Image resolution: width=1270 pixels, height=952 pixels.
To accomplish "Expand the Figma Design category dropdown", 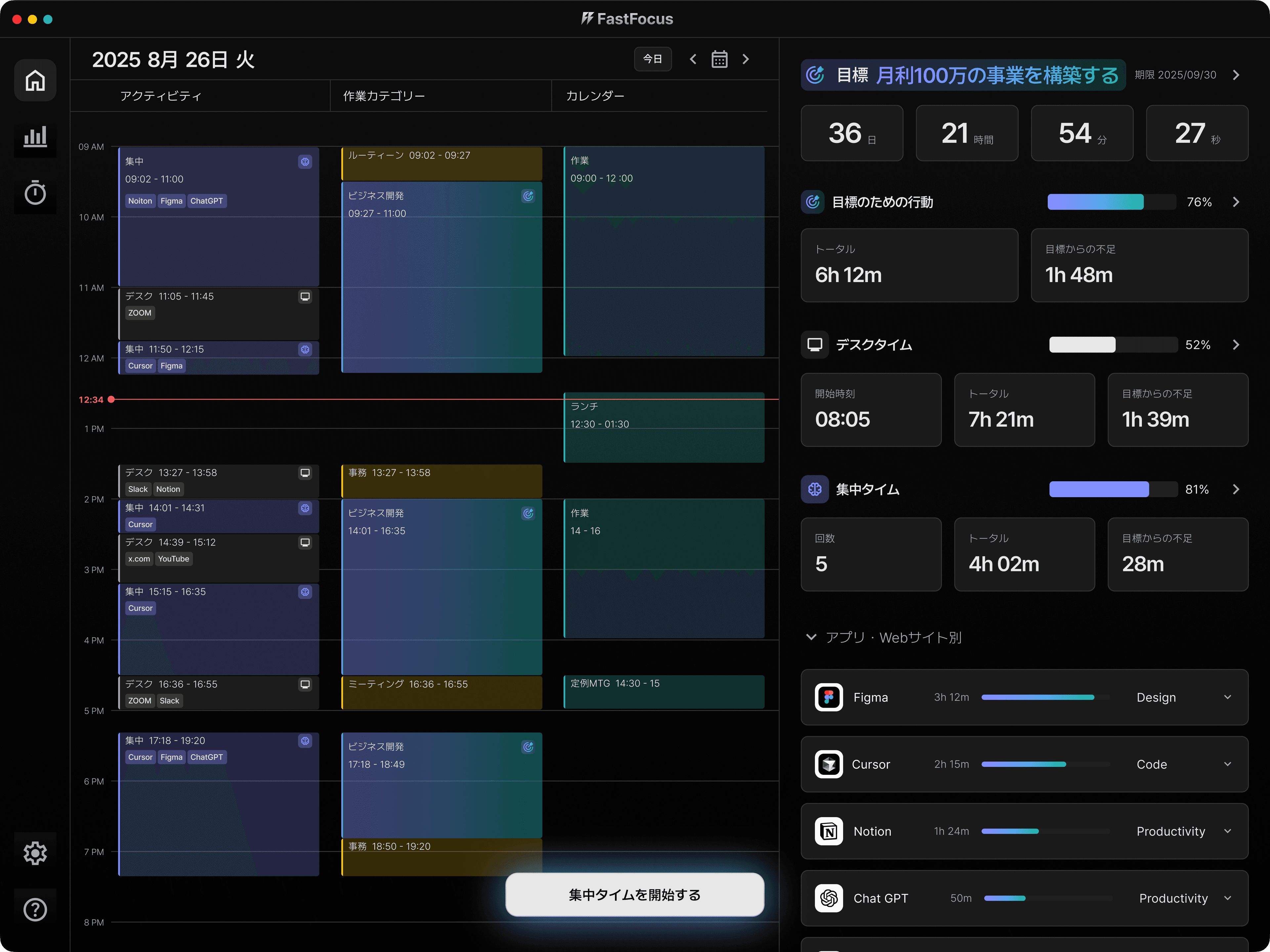I will [1228, 697].
